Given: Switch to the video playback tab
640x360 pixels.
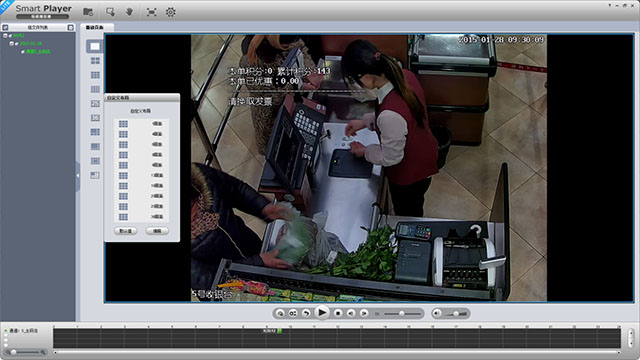Looking at the screenshot, I should (x=96, y=27).
